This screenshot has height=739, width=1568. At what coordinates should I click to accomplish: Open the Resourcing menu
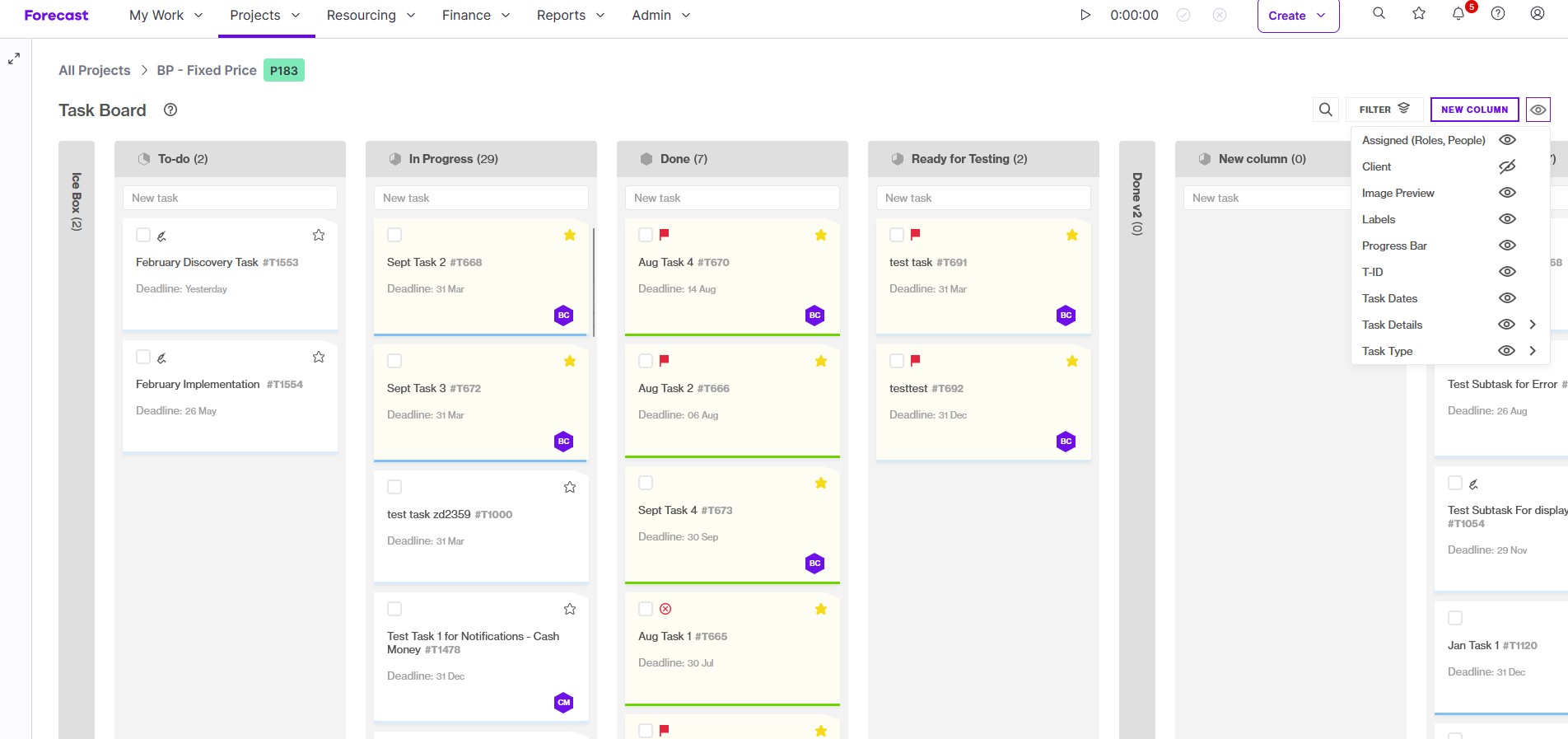[371, 16]
